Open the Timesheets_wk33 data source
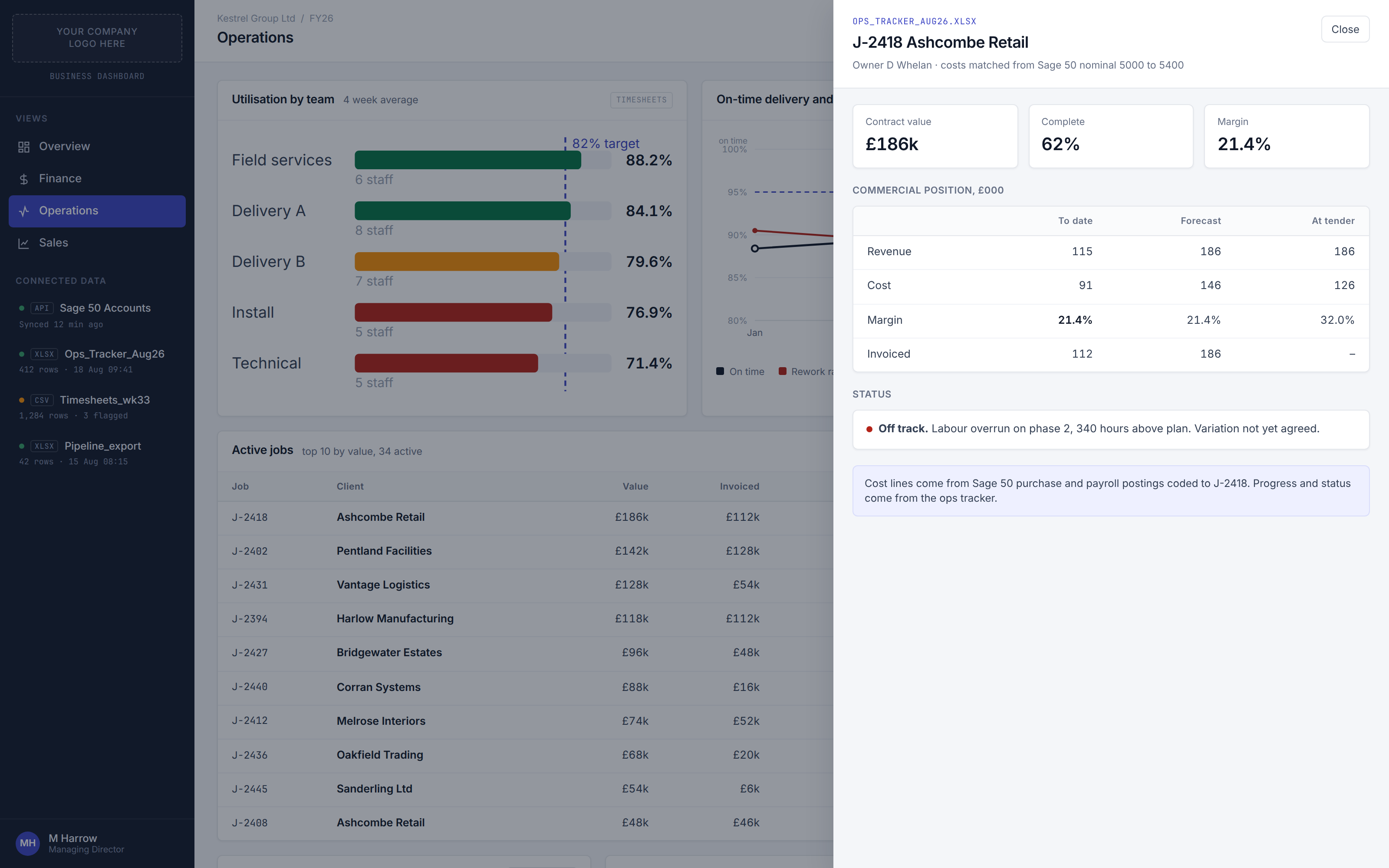 [x=97, y=407]
